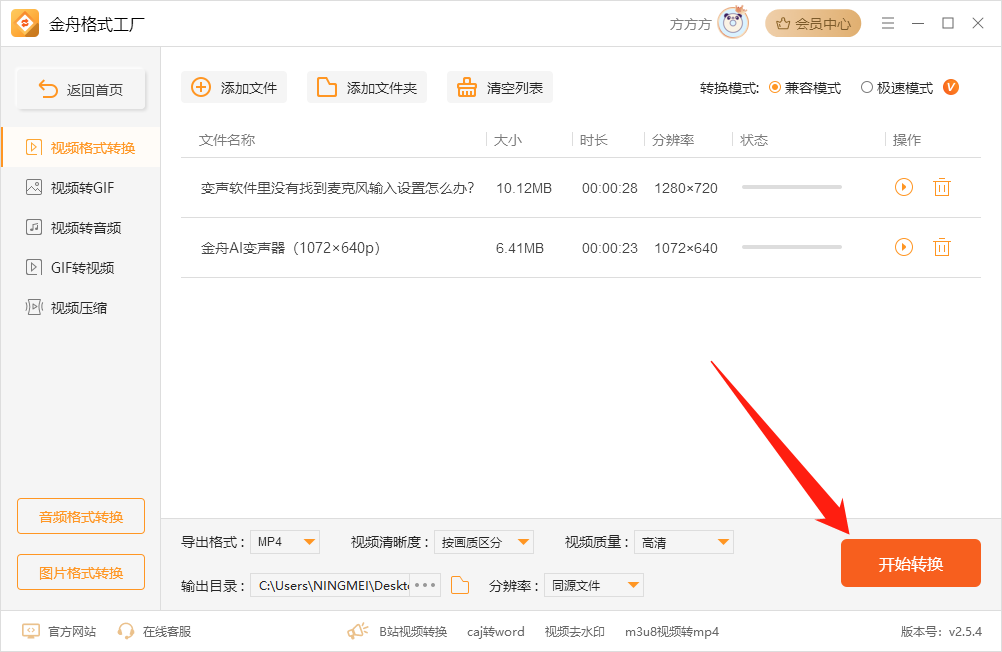Delete the 金舟AI变声器 file via trash icon
Image resolution: width=1002 pixels, height=652 pixels.
pos(941,247)
